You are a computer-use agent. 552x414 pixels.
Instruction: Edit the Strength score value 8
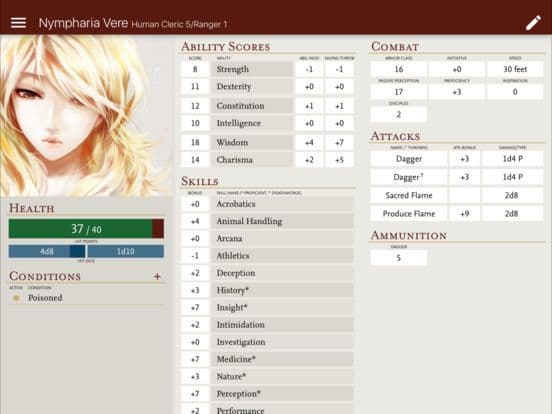pyautogui.click(x=195, y=69)
